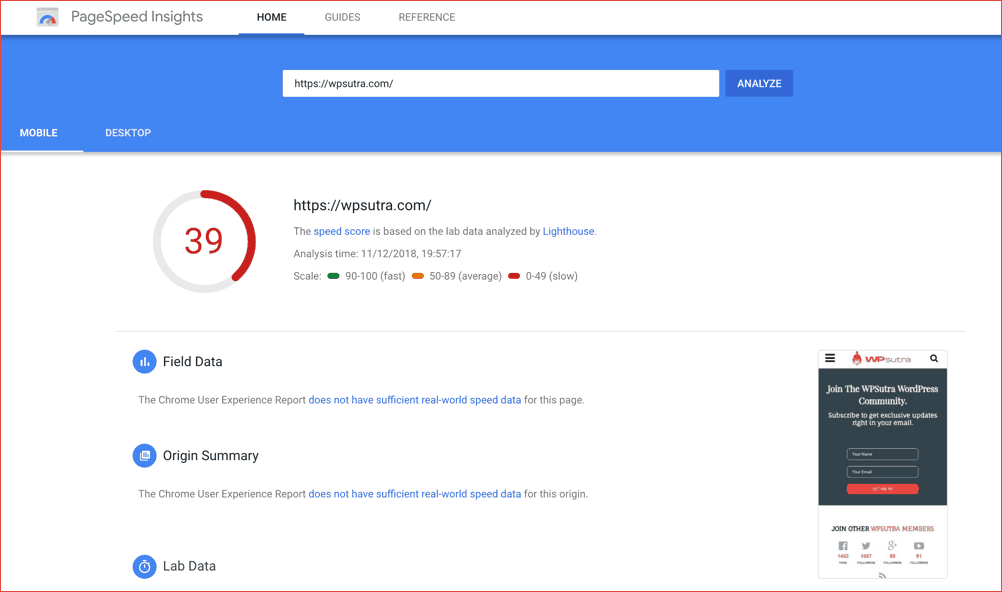Click the JOIN OTHER WPSUTRA MEMBERS text
Viewport: 1002px width, 592px height.
[883, 529]
